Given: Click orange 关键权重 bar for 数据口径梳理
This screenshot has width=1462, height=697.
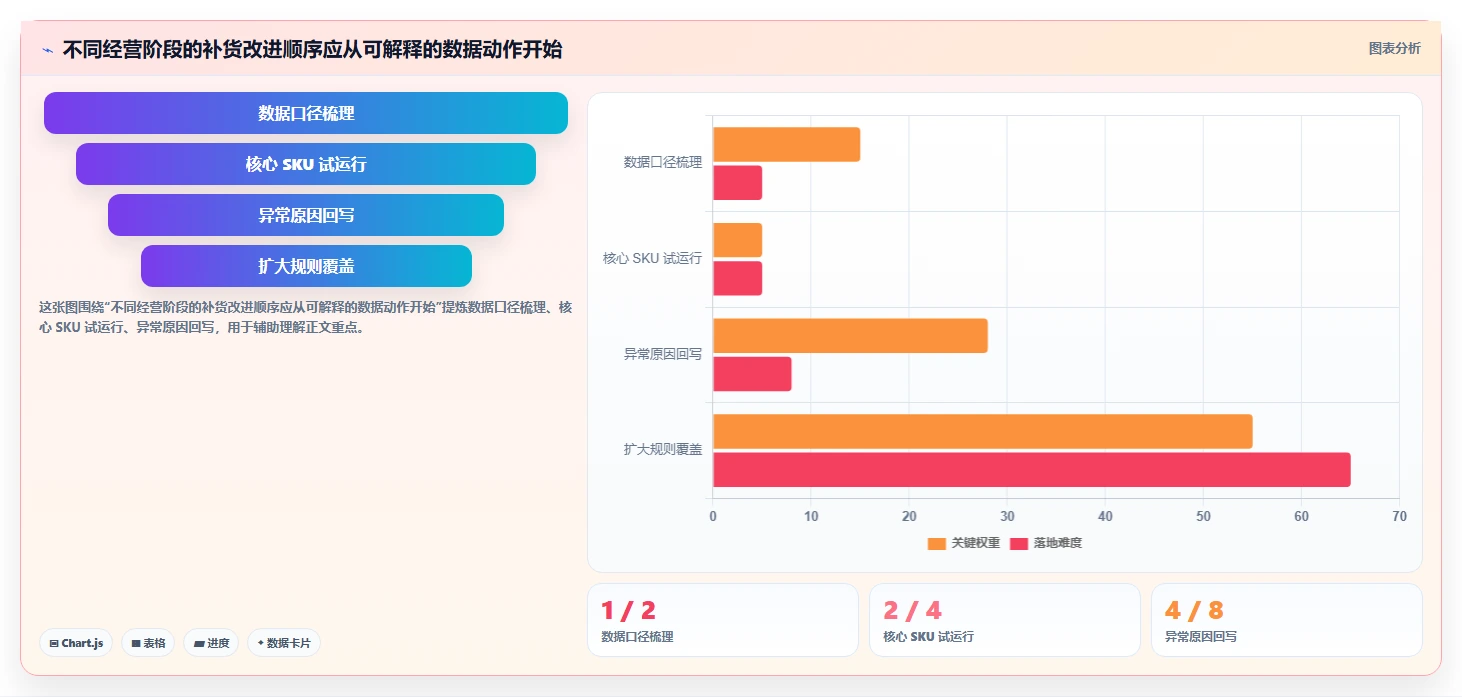Looking at the screenshot, I should (786, 144).
